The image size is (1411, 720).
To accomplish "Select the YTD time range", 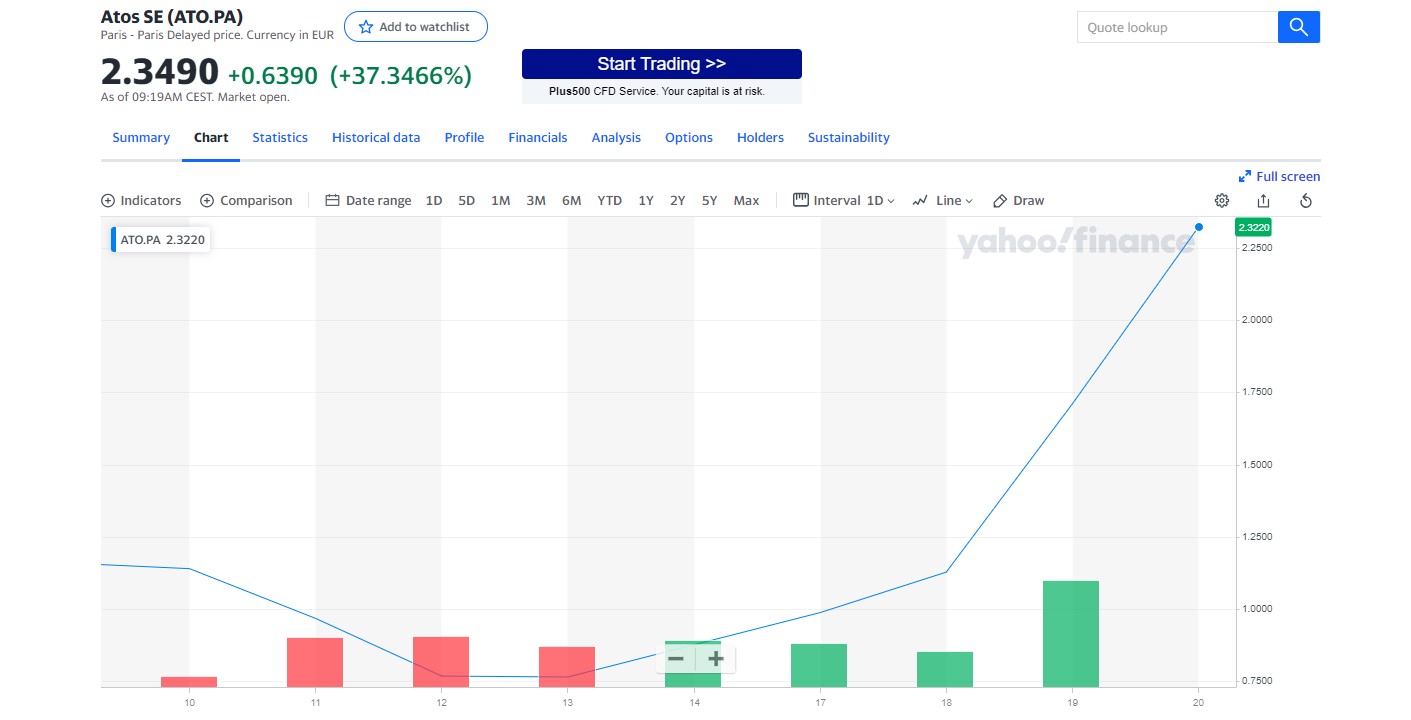I will tap(609, 201).
